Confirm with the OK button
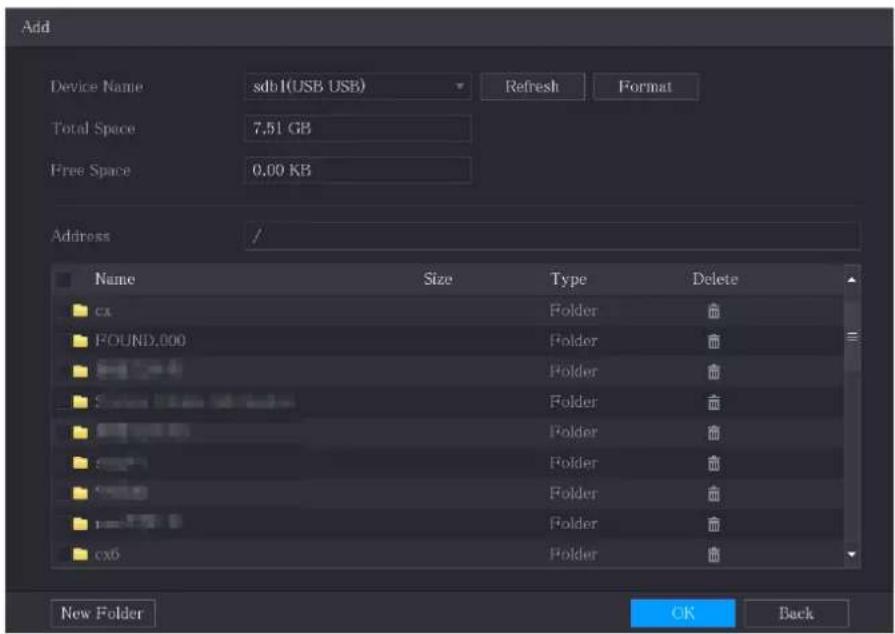The image size is (895, 634). pyautogui.click(x=683, y=613)
